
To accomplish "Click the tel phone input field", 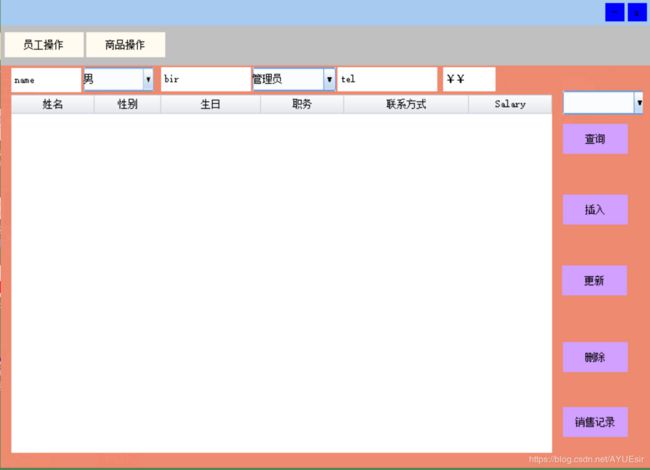I will pyautogui.click(x=387, y=79).
